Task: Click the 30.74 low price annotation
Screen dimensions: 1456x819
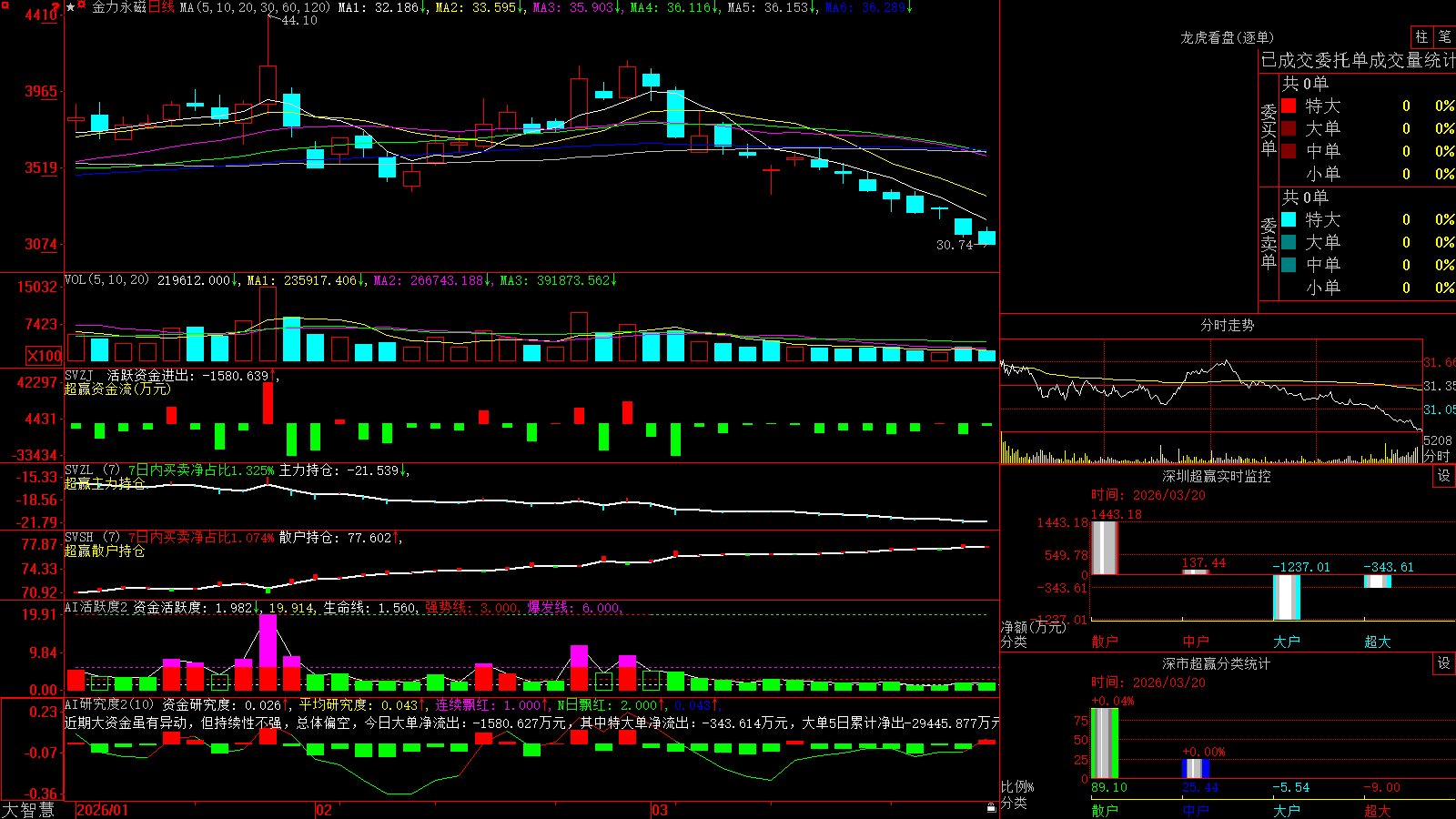Action: tap(955, 245)
